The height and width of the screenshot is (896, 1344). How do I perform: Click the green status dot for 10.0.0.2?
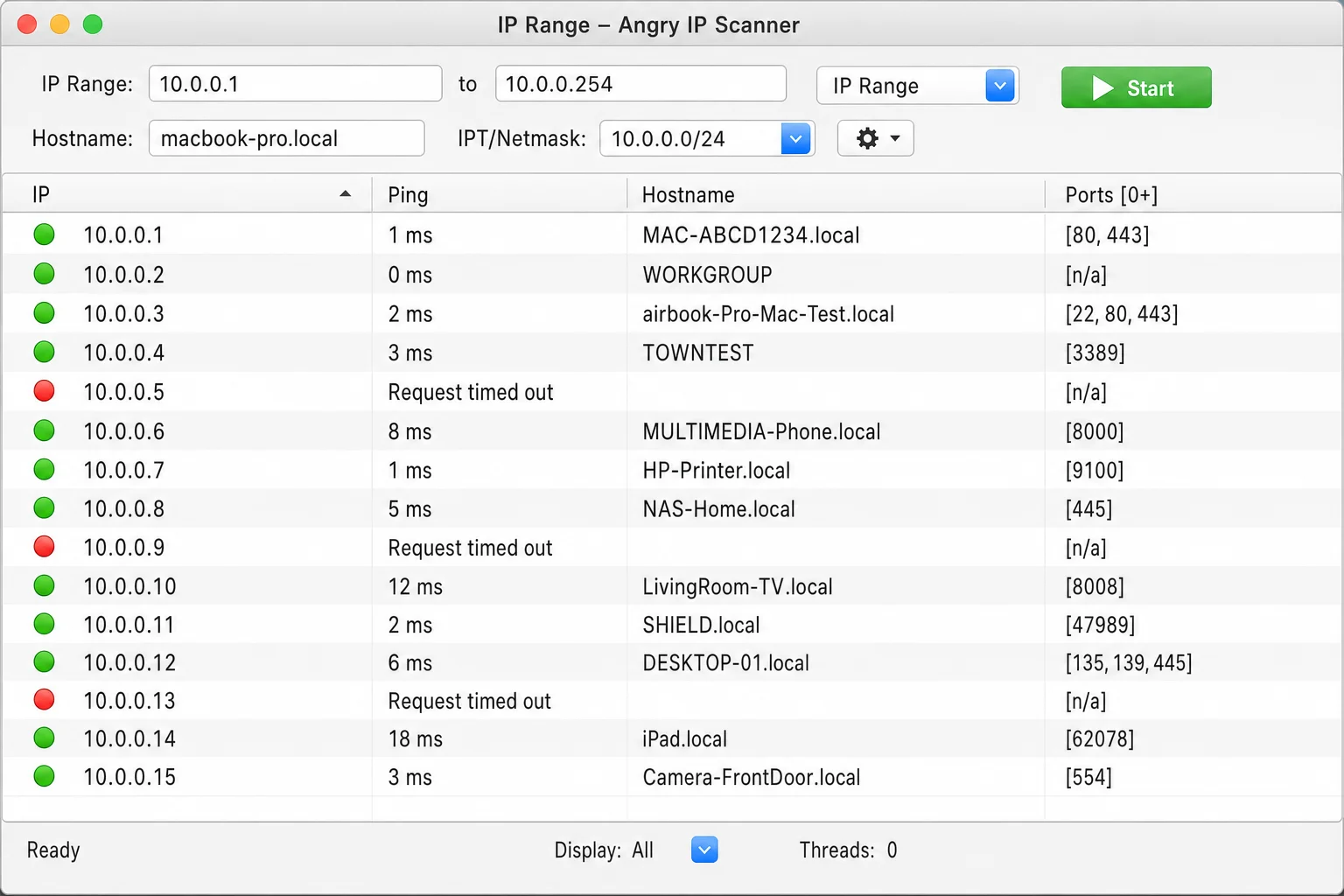coord(44,274)
